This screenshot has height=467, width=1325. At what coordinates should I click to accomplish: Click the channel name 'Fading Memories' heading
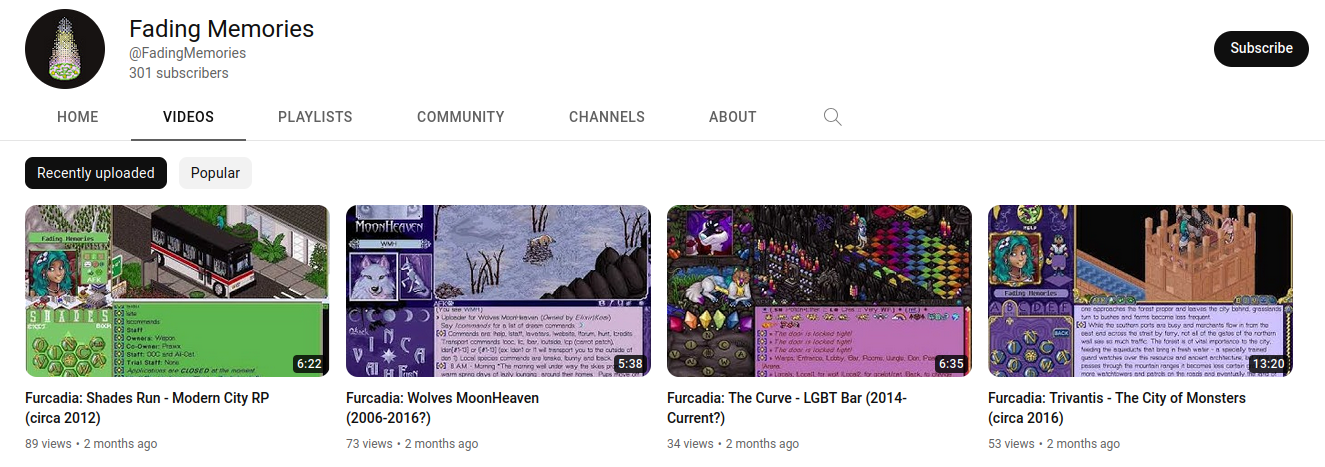[221, 29]
